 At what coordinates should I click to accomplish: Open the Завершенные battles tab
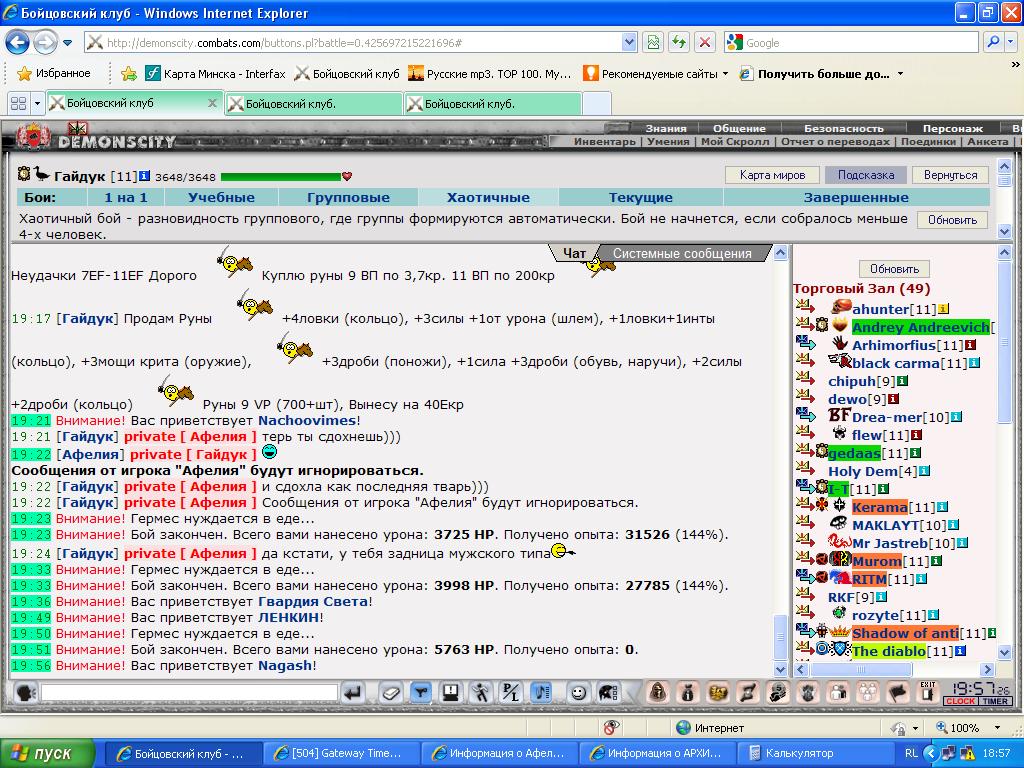pyautogui.click(x=856, y=197)
